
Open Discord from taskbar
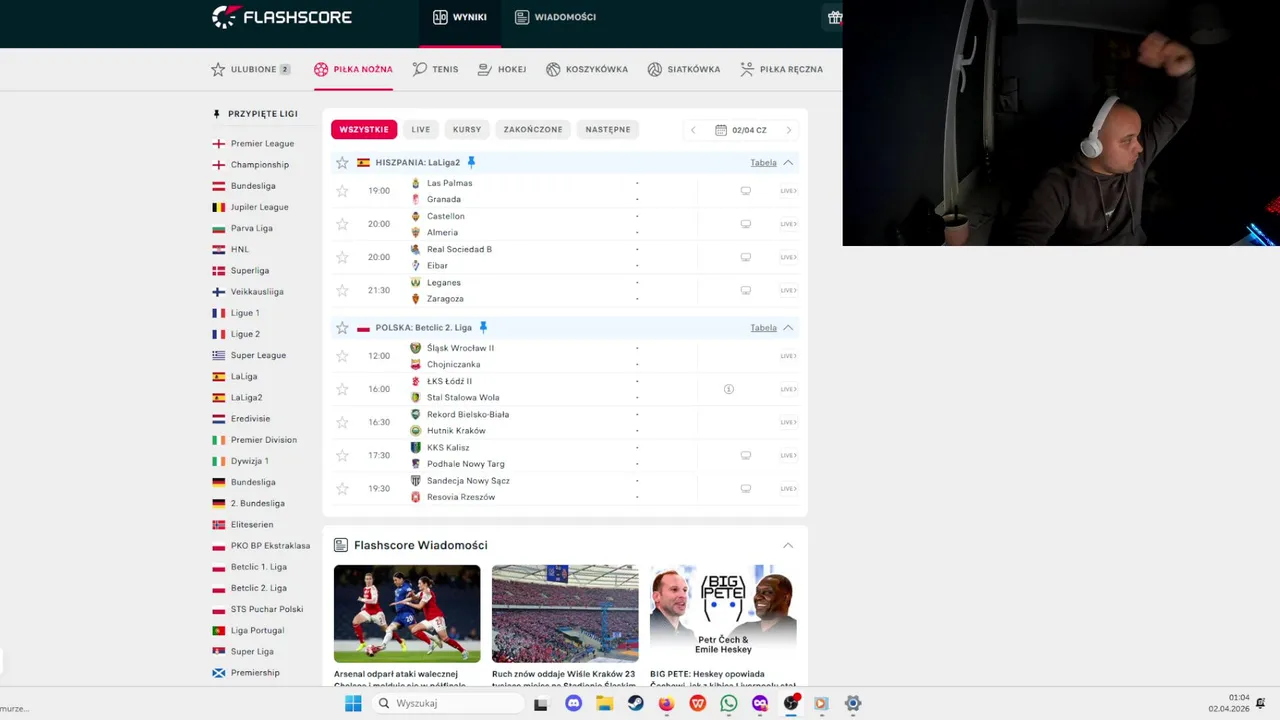coord(573,703)
